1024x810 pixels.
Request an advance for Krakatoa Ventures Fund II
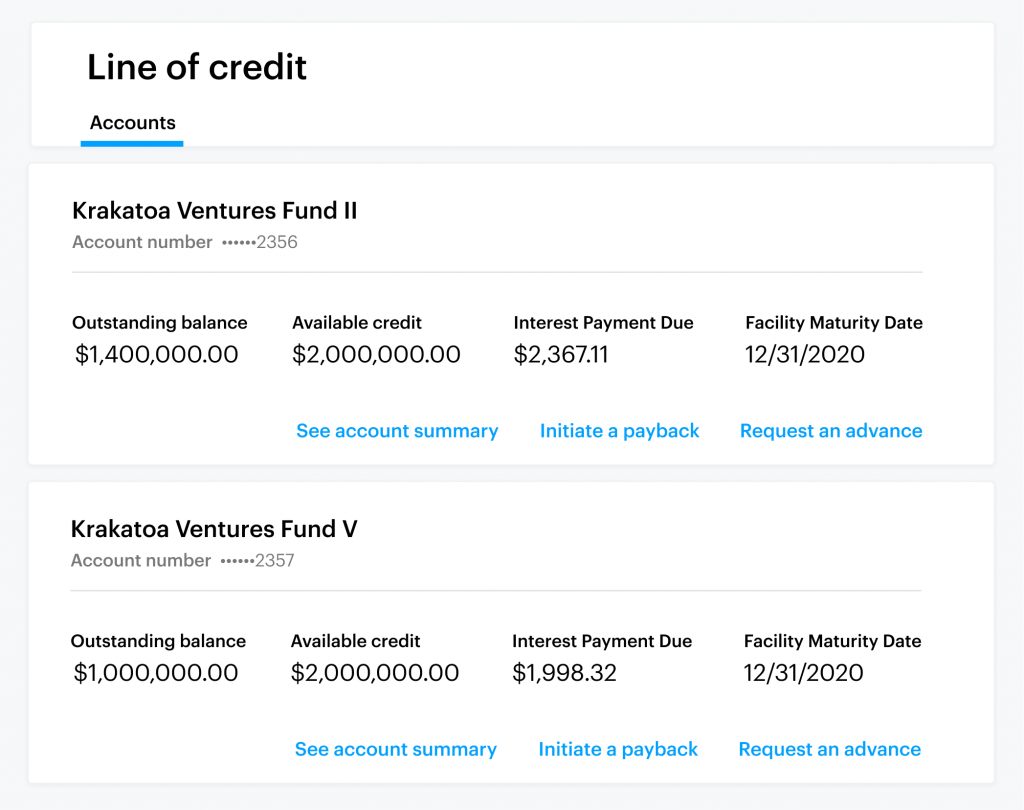(x=831, y=430)
